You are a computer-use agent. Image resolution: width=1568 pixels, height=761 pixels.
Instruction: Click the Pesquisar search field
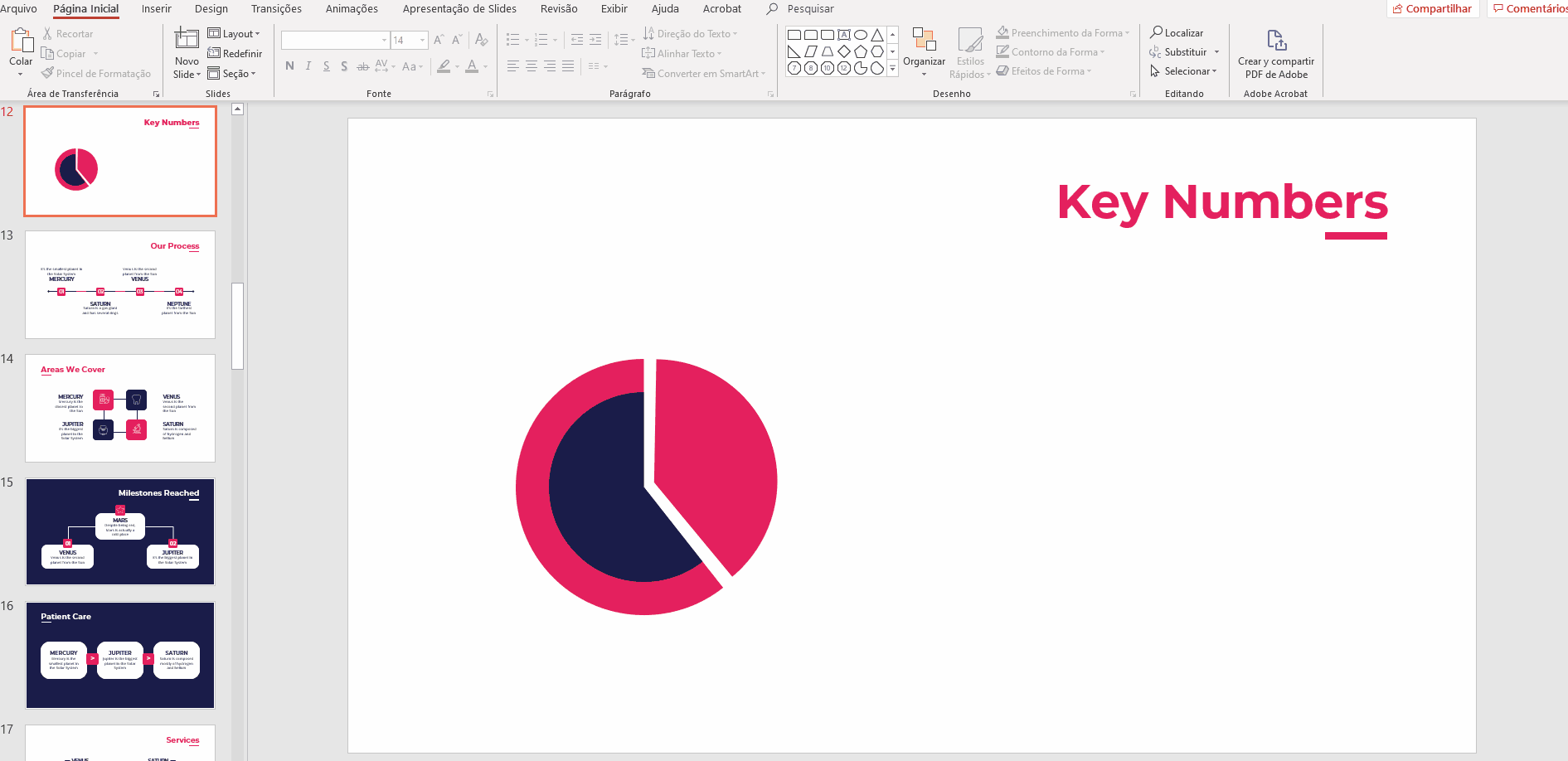(811, 9)
